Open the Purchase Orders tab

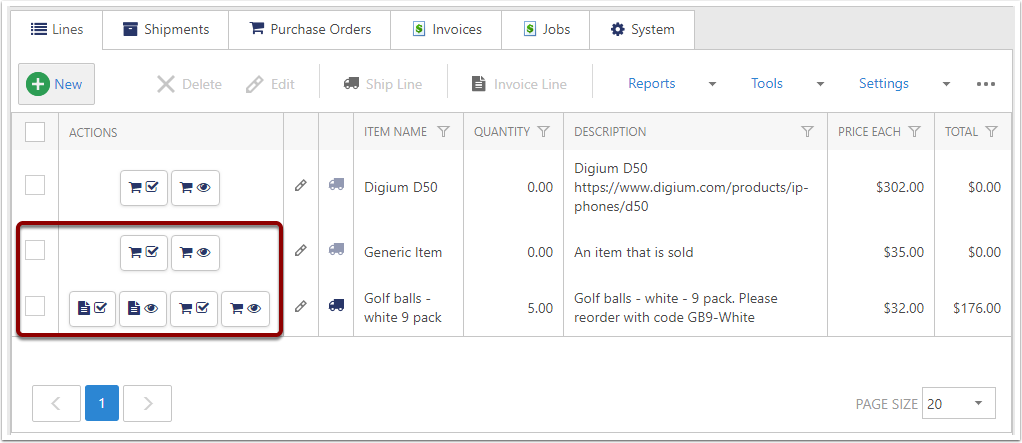[309, 29]
